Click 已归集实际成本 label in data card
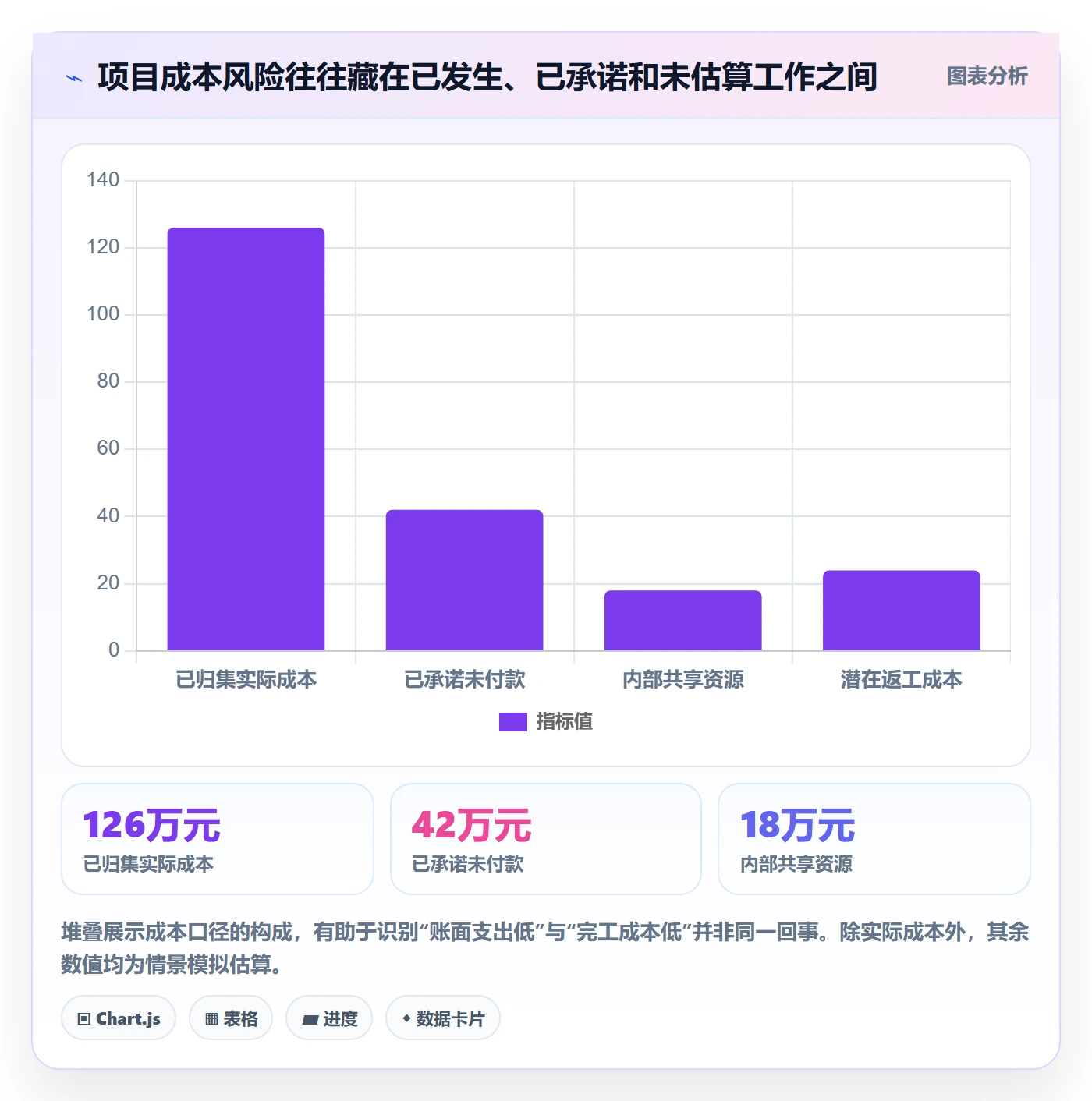This screenshot has width=1092, height=1101. (x=148, y=864)
